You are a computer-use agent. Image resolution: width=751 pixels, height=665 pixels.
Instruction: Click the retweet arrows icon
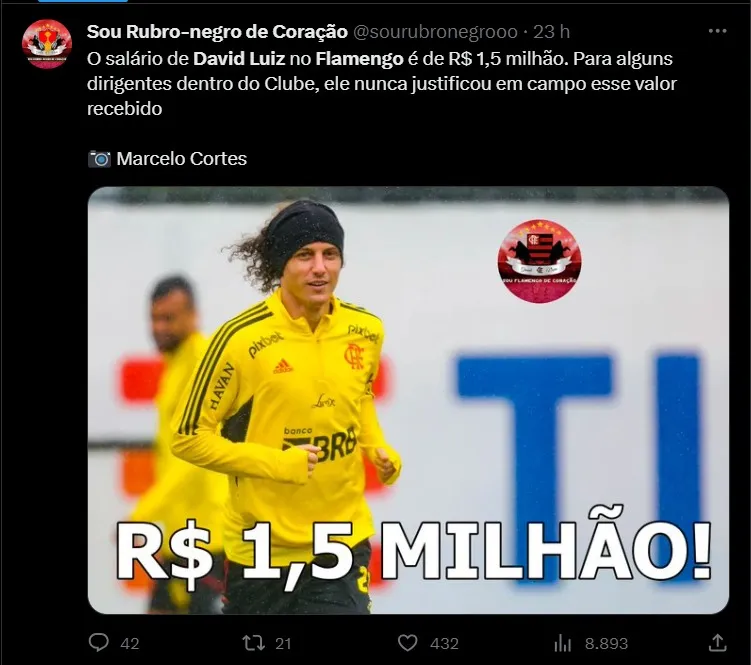pos(253,643)
